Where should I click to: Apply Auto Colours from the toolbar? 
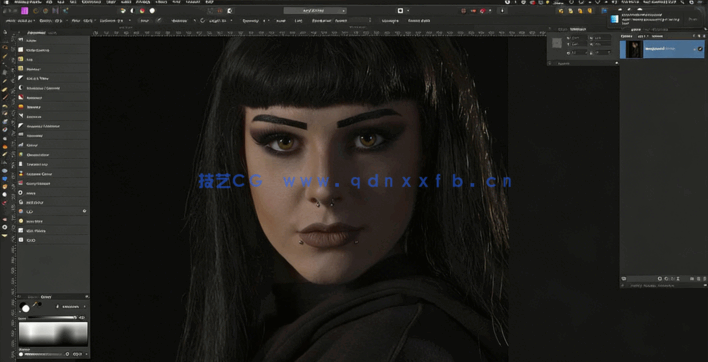142,10
